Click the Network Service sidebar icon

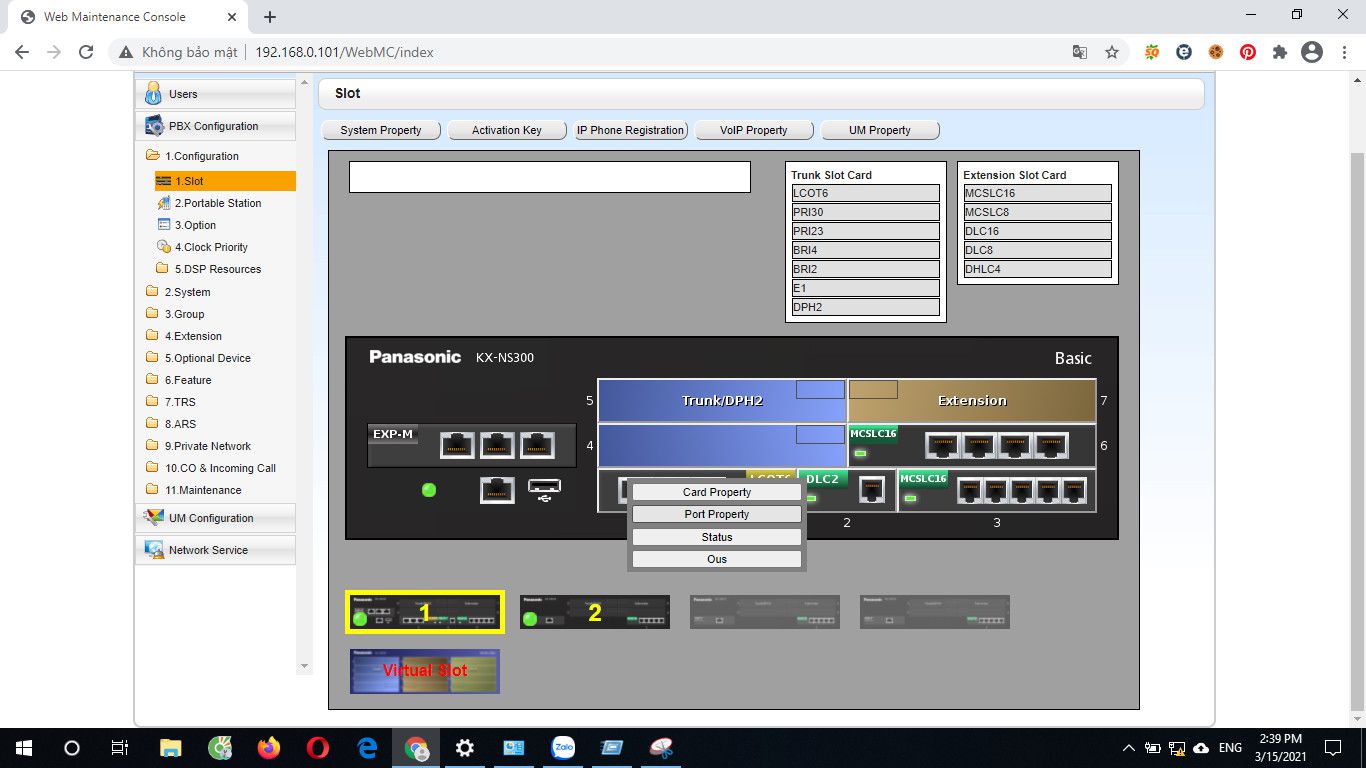[155, 549]
